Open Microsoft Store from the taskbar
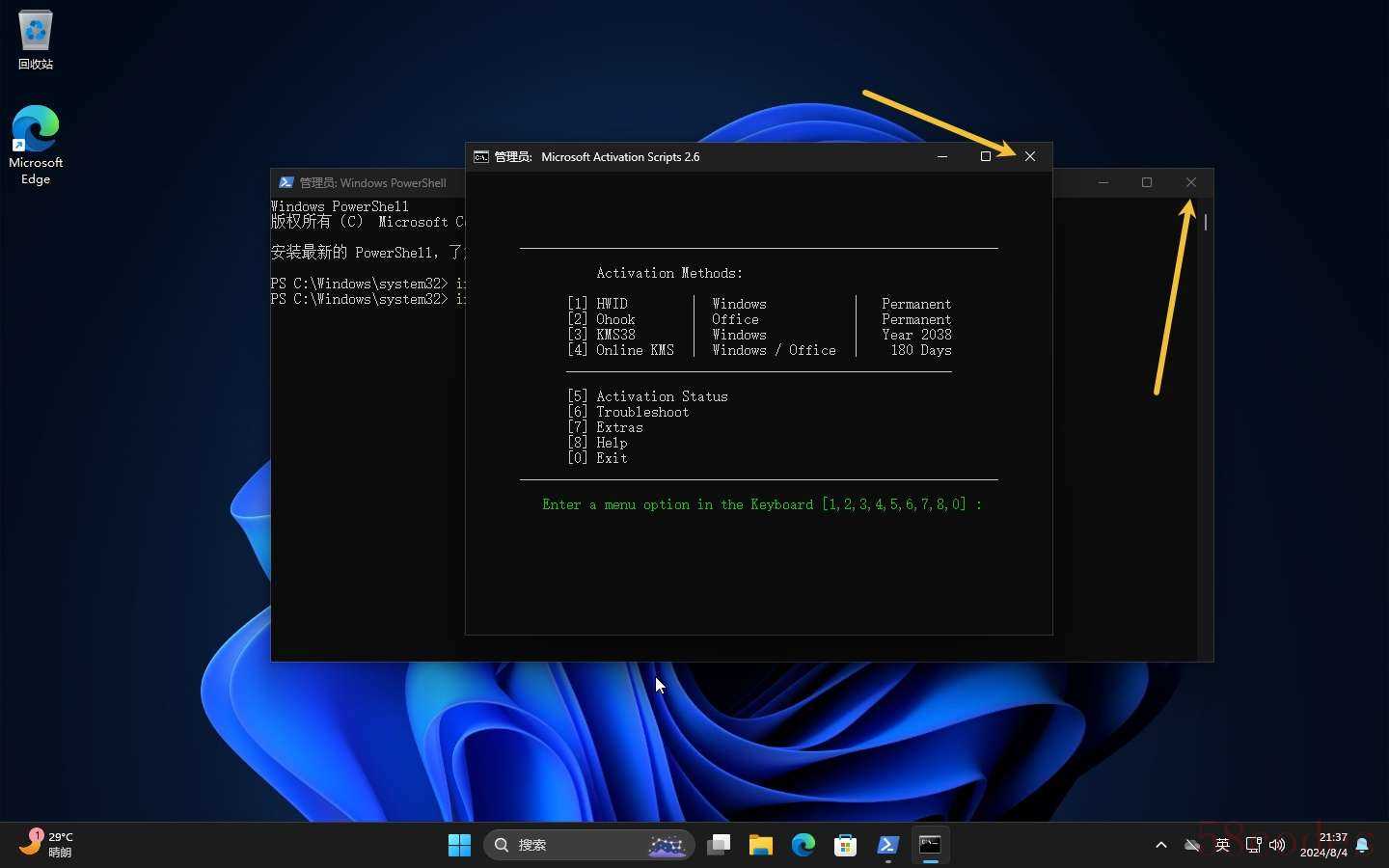 point(846,845)
